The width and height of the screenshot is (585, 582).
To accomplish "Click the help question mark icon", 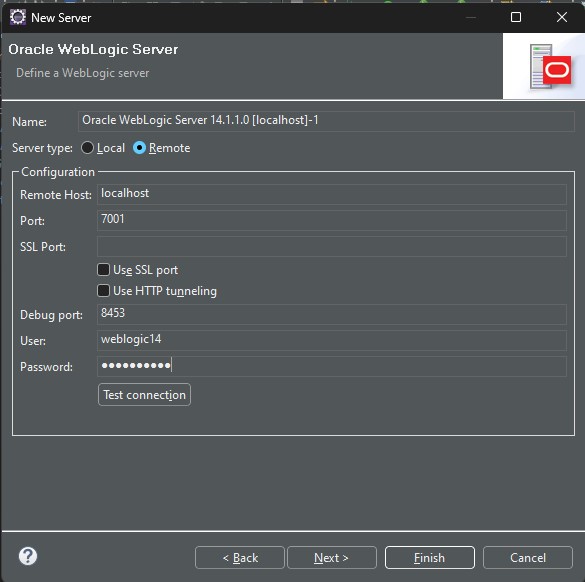I will click(28, 556).
